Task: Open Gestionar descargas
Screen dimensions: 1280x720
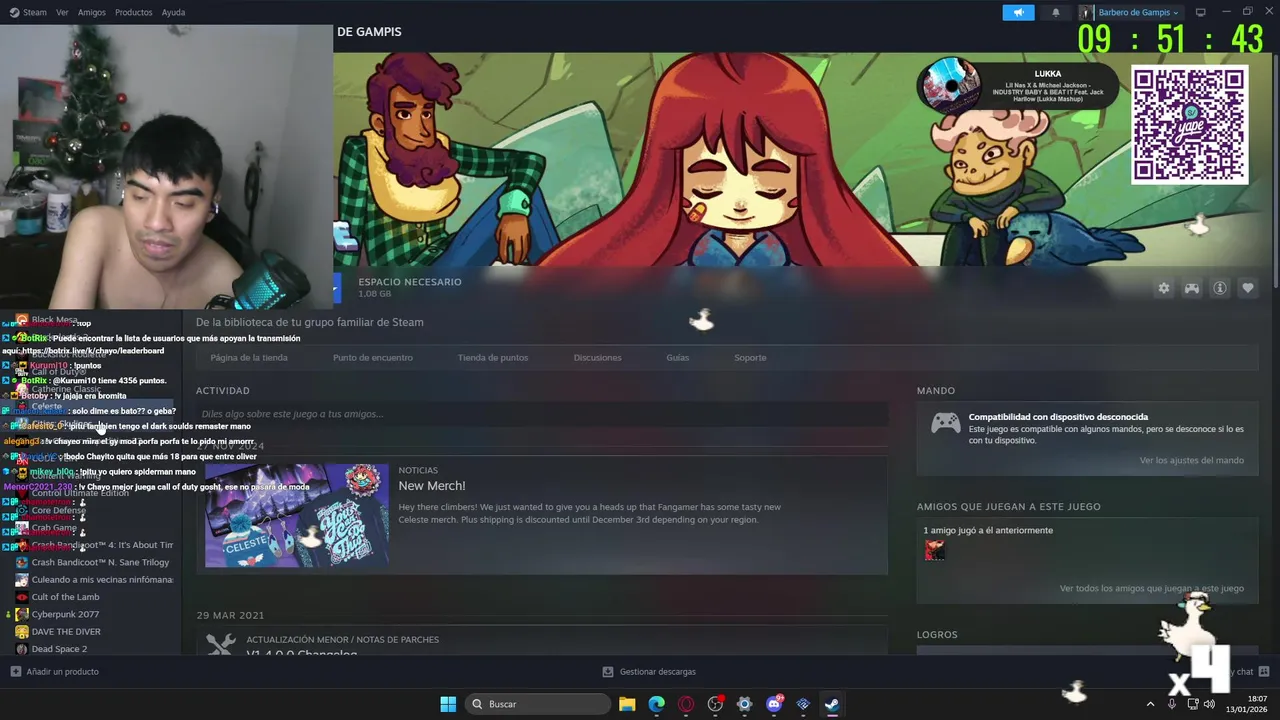Action: [649, 672]
